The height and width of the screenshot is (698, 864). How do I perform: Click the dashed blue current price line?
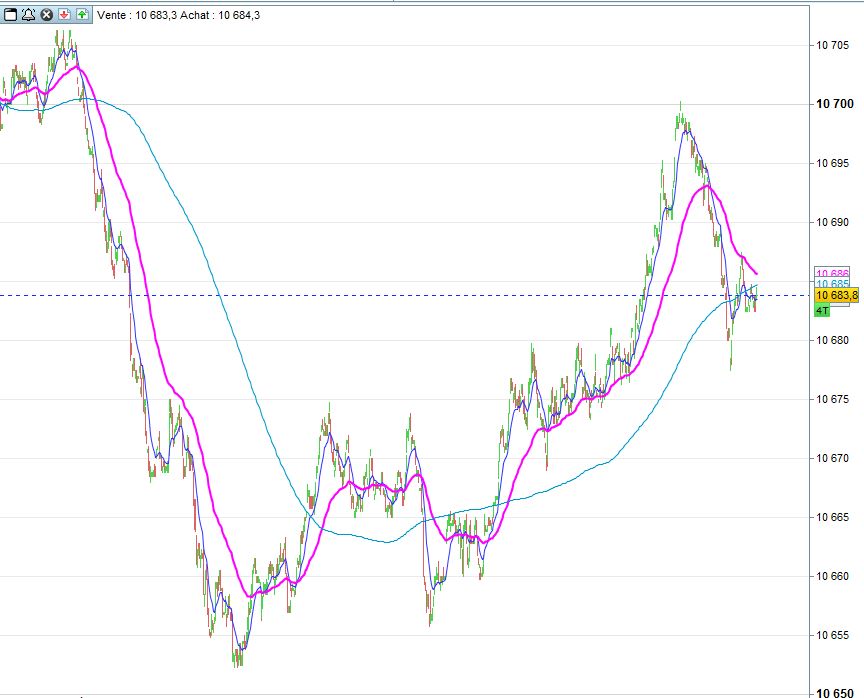tap(405, 296)
